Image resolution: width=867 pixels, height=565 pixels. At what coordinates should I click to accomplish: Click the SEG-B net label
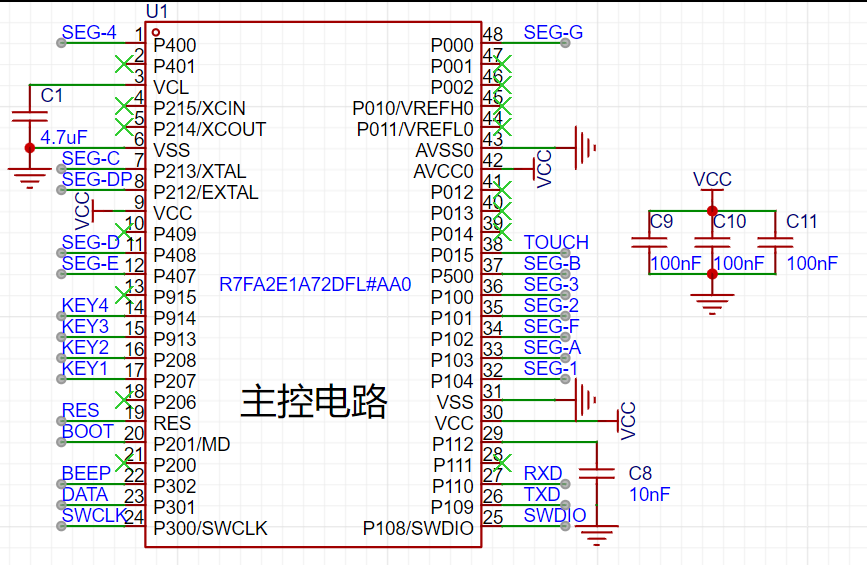click(552, 264)
